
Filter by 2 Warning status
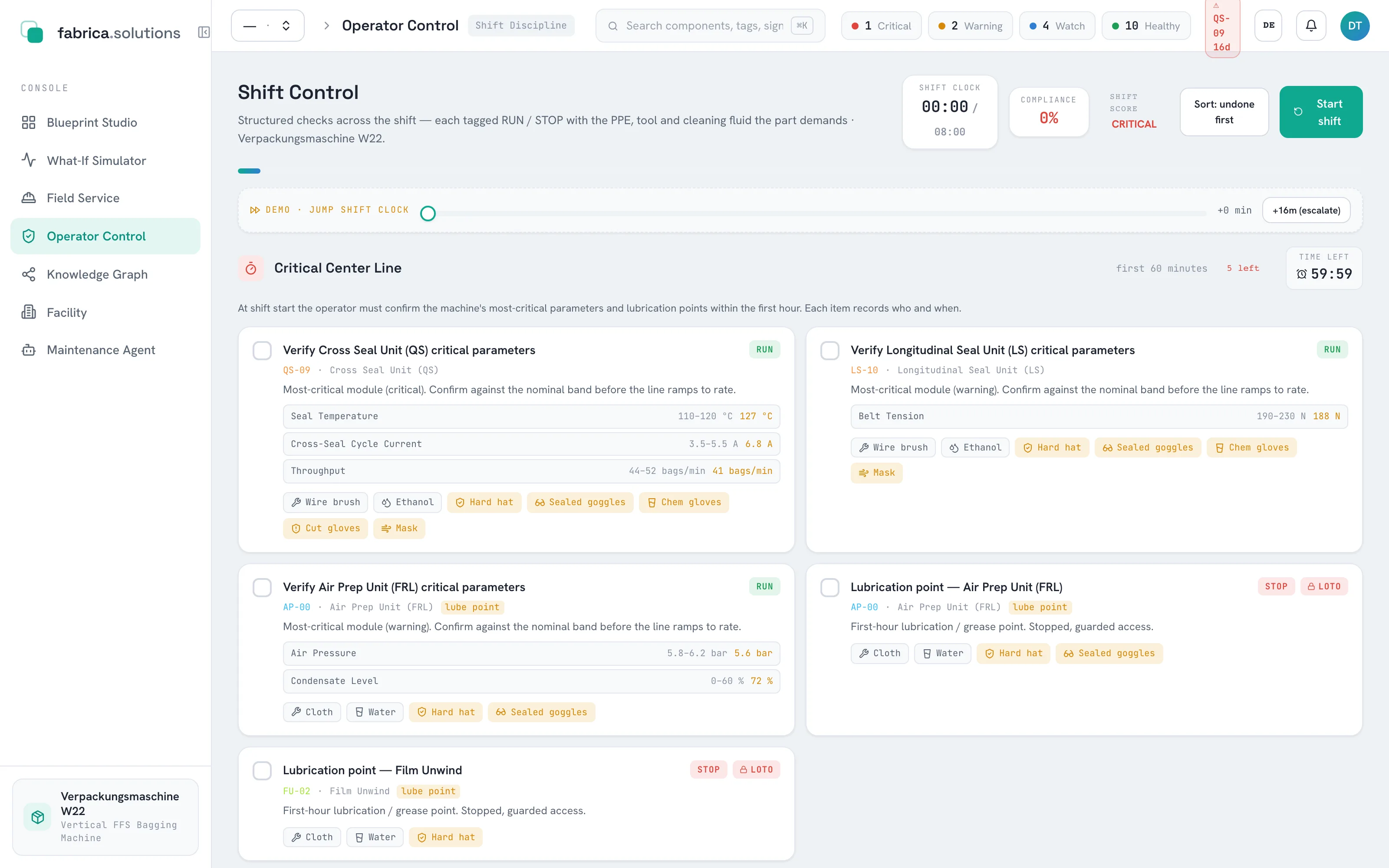click(x=970, y=26)
